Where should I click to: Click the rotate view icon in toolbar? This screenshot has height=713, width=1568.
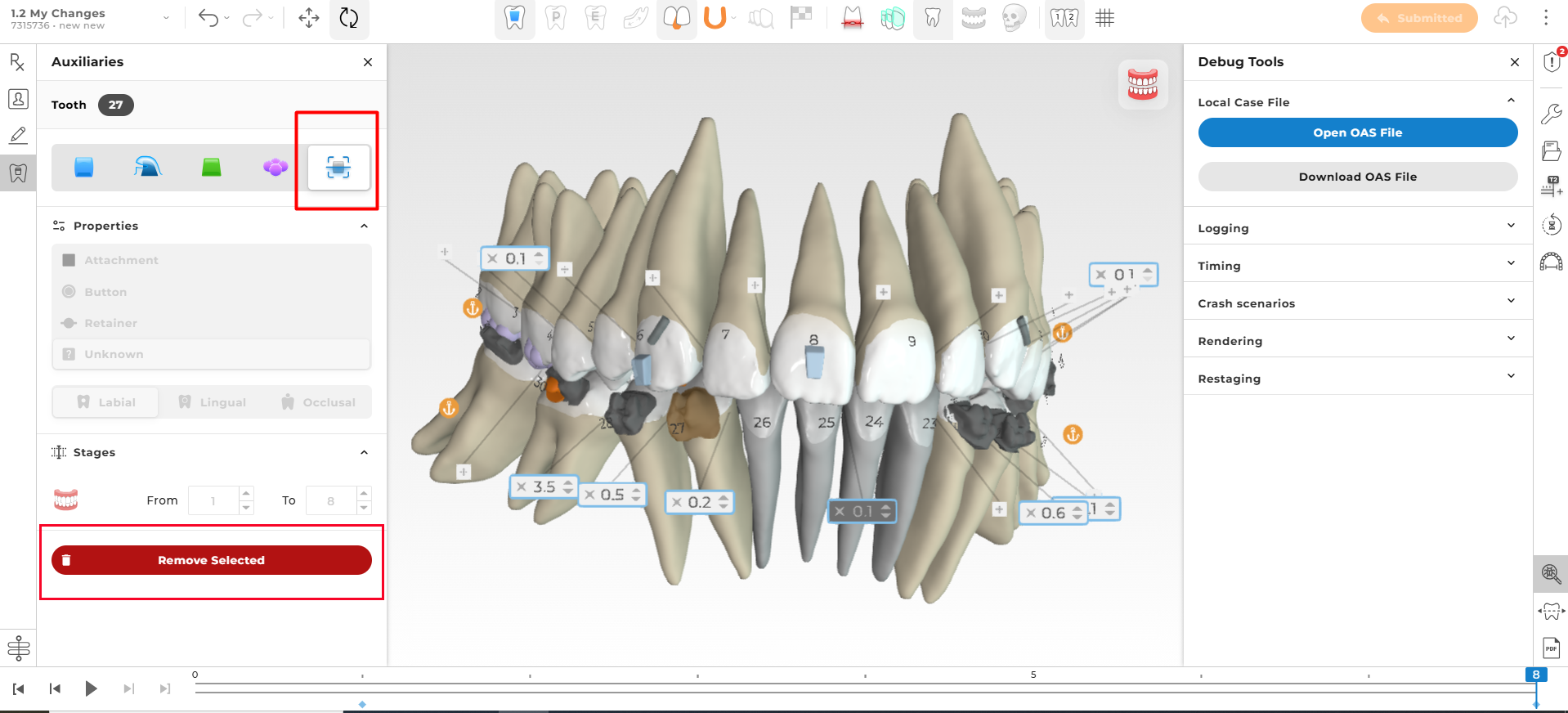click(349, 18)
